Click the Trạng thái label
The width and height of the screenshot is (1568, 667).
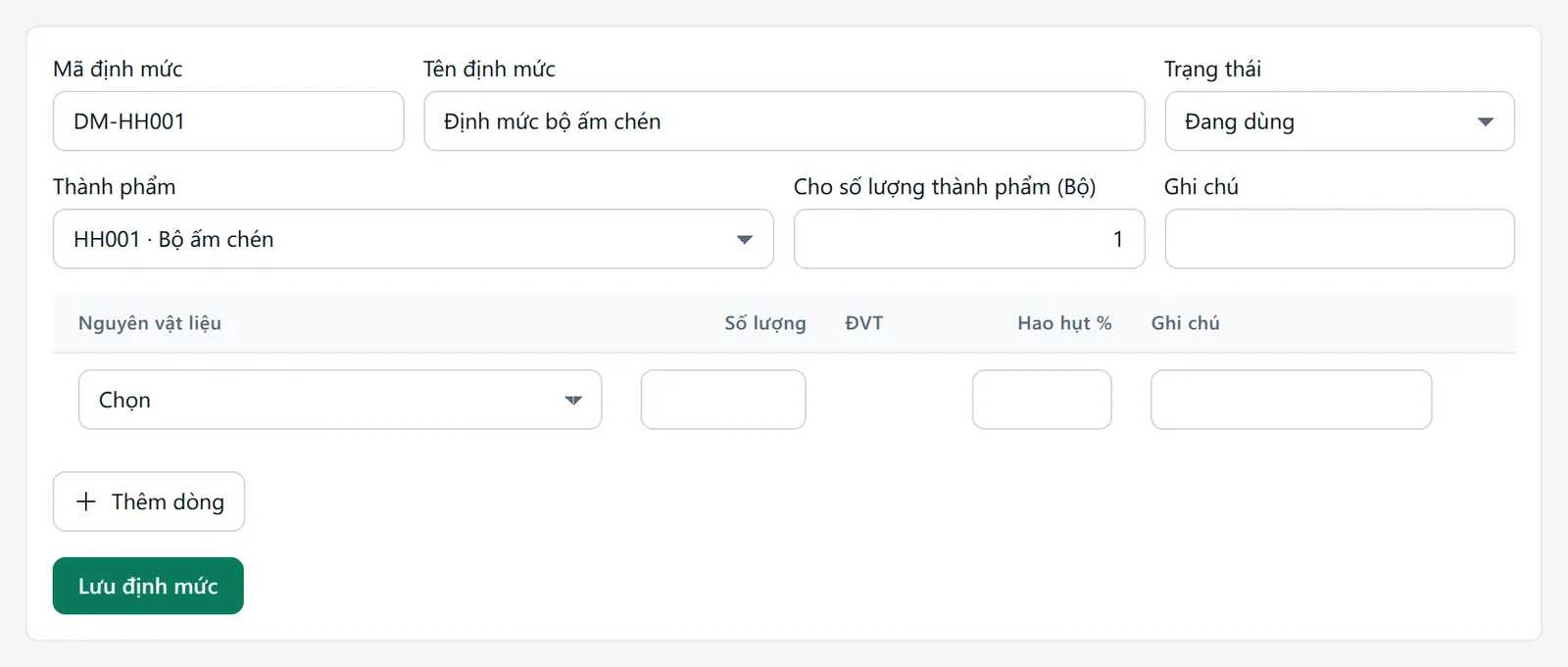click(x=1212, y=69)
